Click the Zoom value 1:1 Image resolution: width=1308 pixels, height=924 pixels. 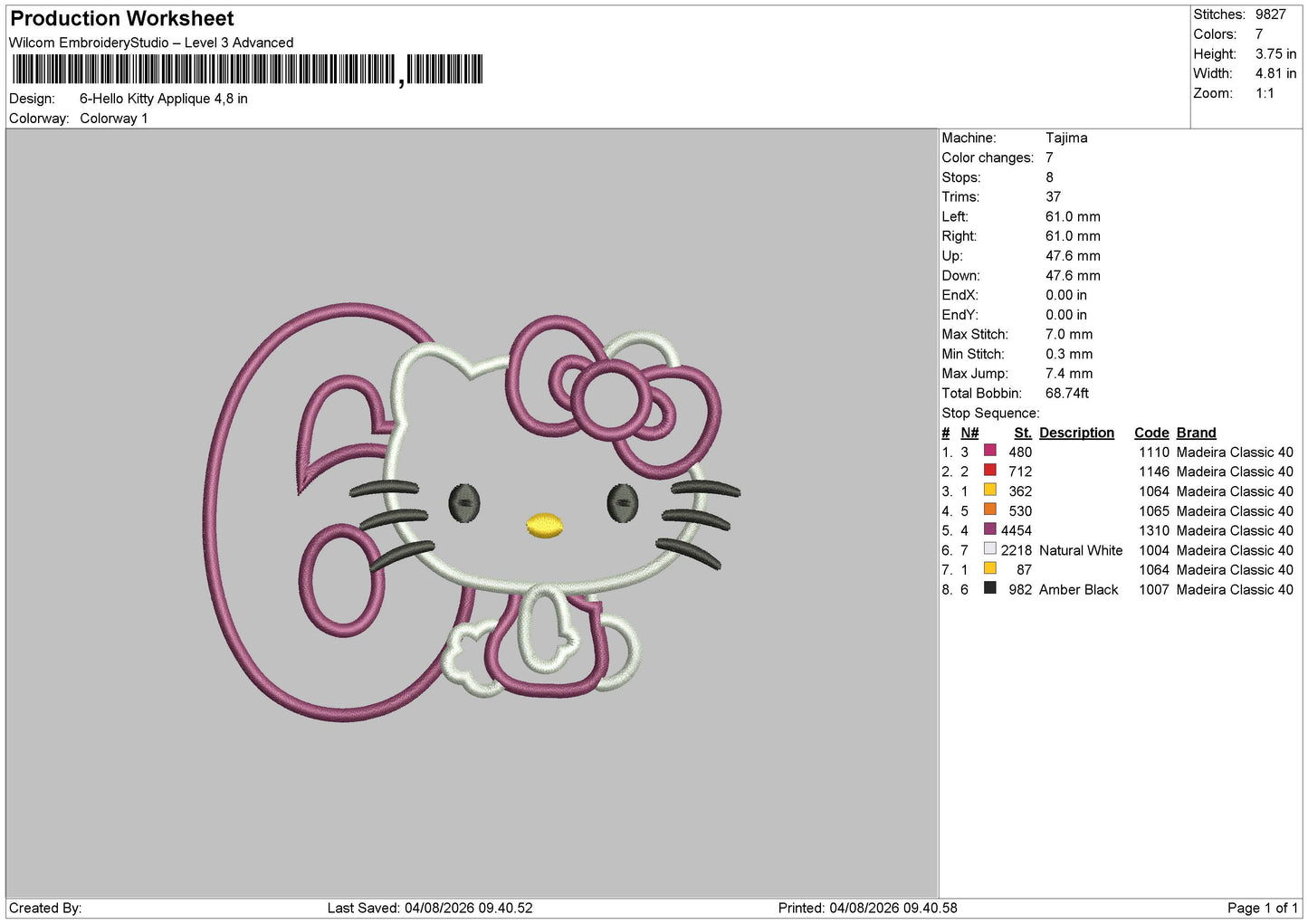(1265, 93)
